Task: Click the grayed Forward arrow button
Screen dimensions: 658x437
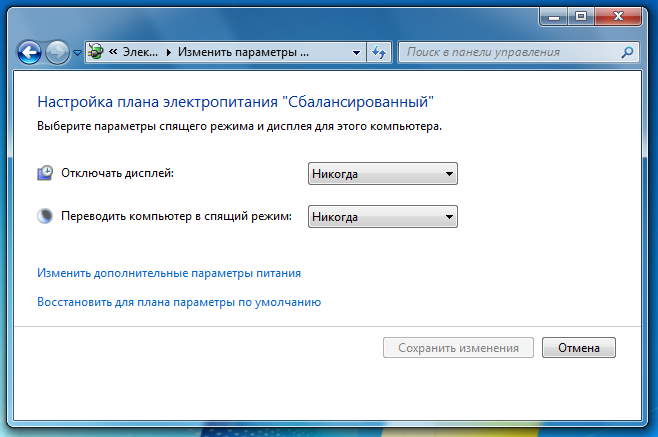Action: 57,53
